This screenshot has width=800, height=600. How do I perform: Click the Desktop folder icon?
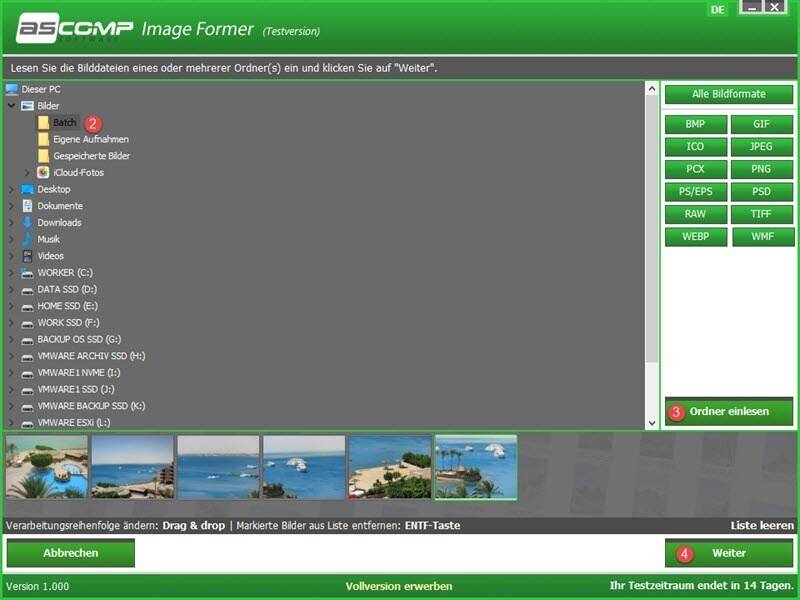pyautogui.click(x=27, y=189)
